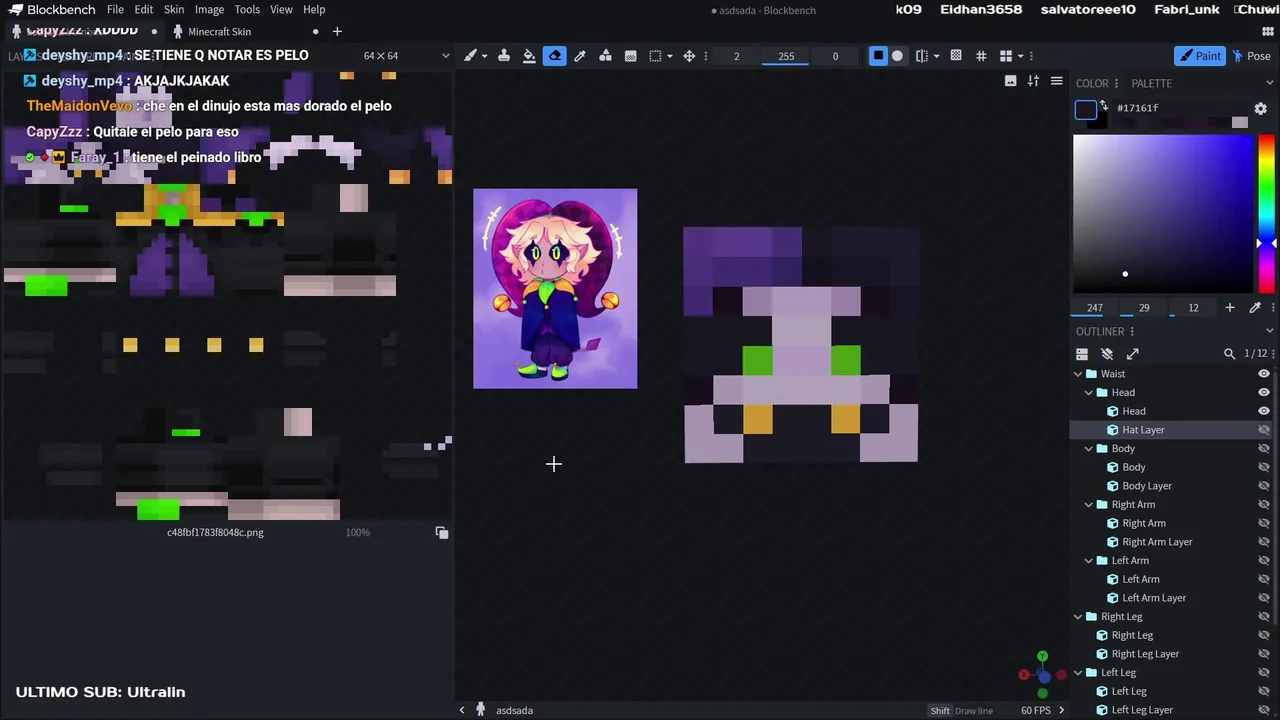1280x720 pixels.
Task: Click the sort arrows icon in viewport header
Action: (1033, 81)
